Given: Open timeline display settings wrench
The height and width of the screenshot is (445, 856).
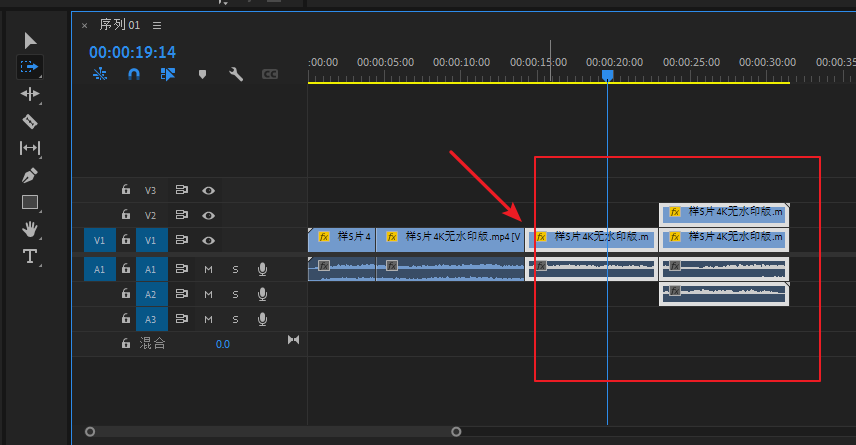Looking at the screenshot, I should point(236,74).
